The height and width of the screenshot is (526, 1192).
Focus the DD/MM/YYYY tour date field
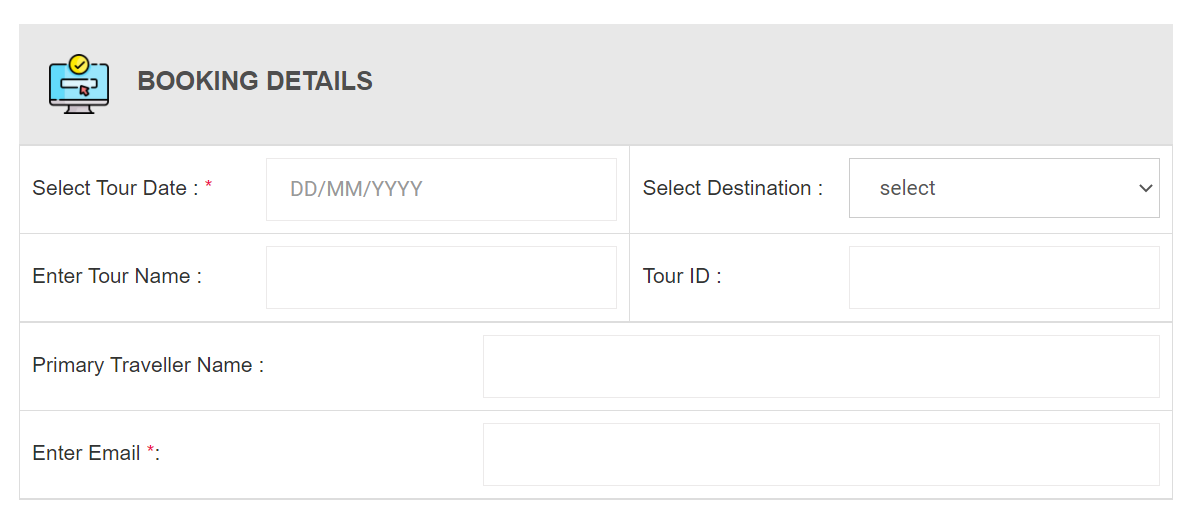(x=441, y=189)
